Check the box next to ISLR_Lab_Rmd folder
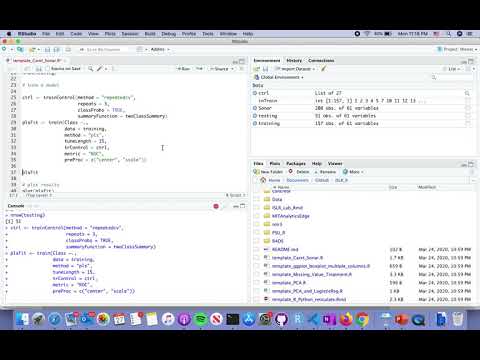 click(256, 208)
